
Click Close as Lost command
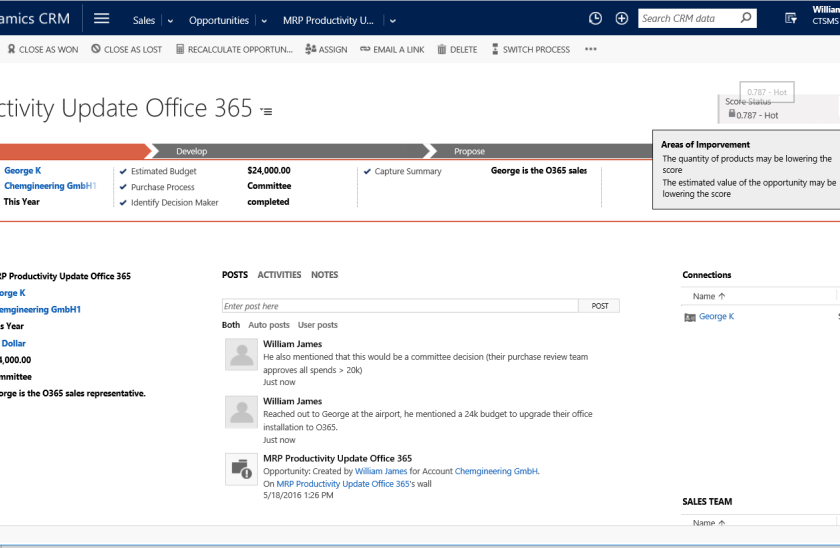[x=126, y=49]
